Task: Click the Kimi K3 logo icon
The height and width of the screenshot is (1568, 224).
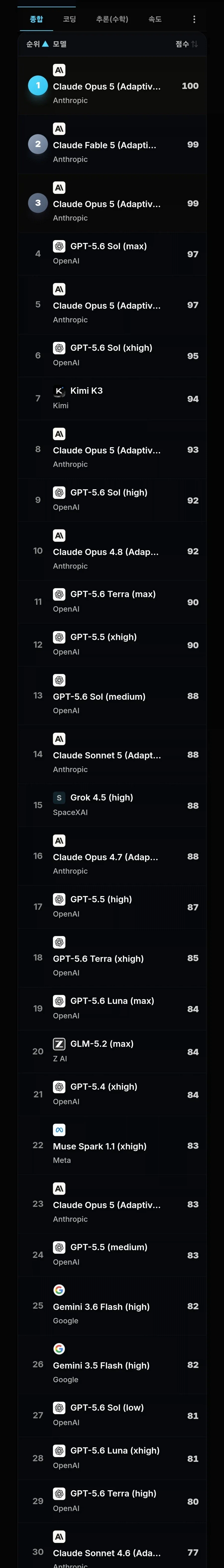Action: point(59,391)
